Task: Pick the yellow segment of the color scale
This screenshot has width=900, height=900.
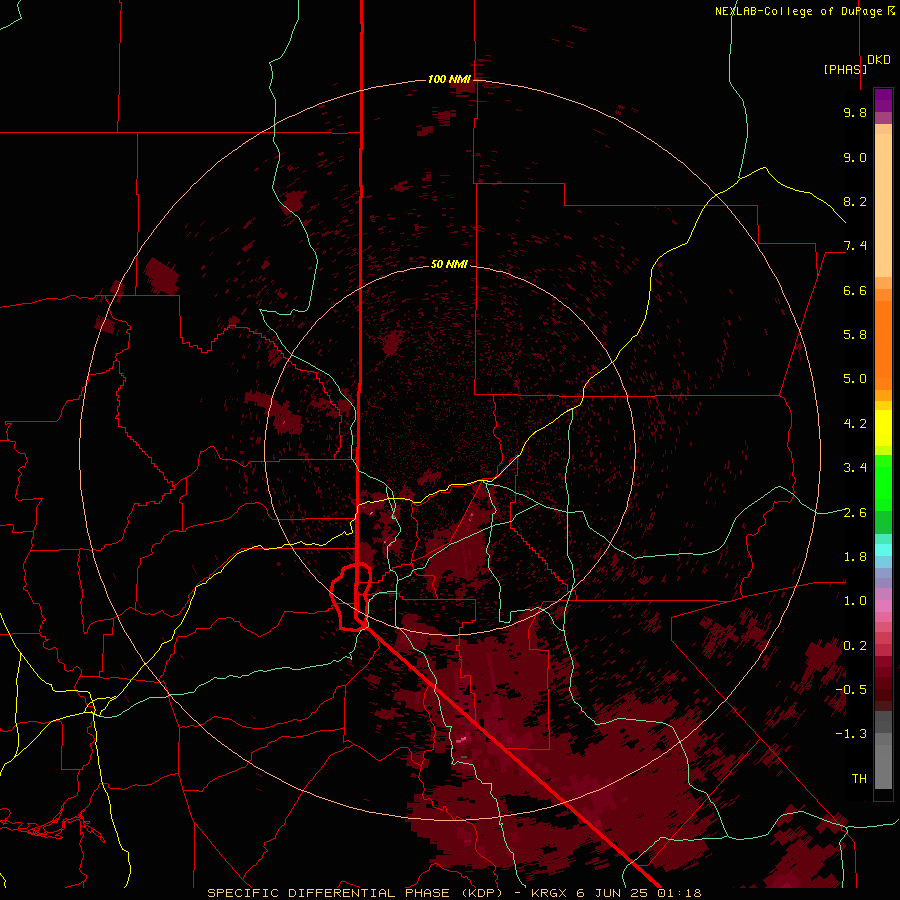Action: [x=883, y=428]
